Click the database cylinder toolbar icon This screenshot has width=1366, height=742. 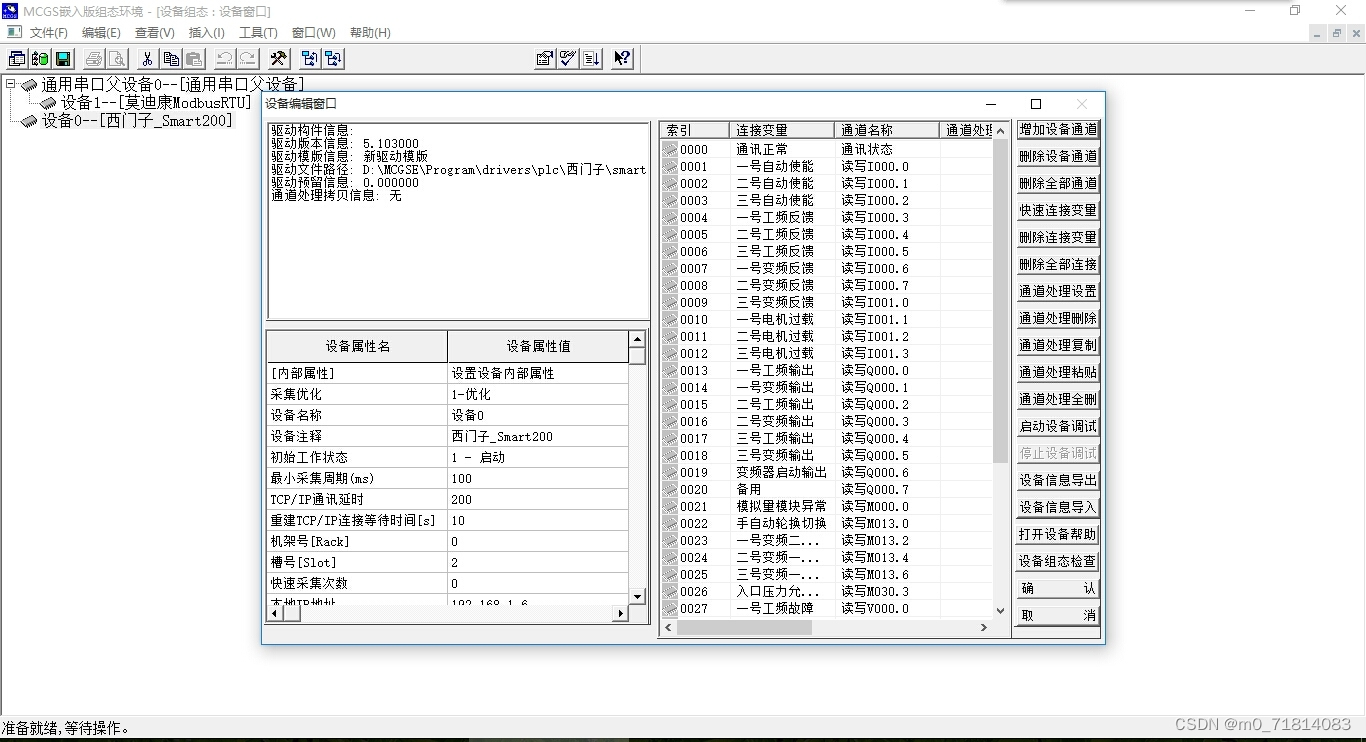[x=40, y=59]
